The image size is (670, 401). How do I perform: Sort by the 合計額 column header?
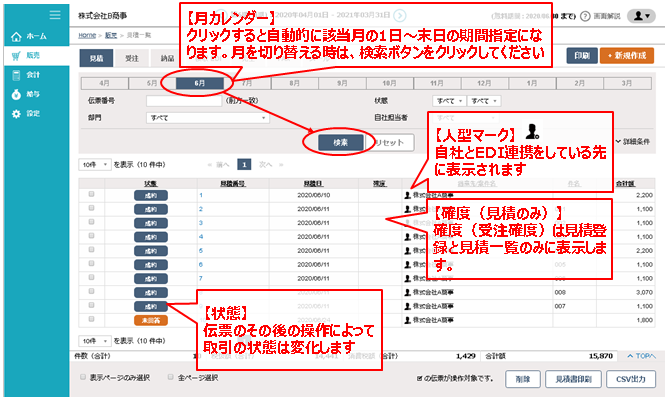(625, 183)
